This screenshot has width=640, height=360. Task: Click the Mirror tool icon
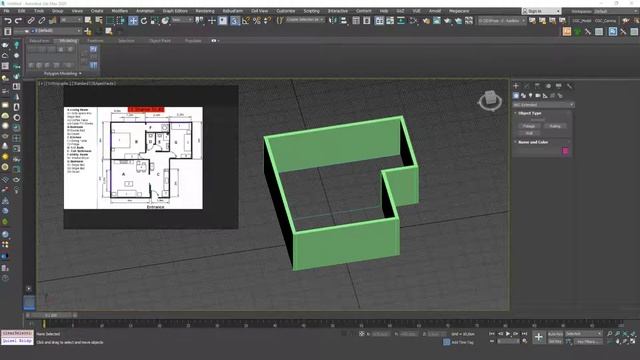point(333,20)
